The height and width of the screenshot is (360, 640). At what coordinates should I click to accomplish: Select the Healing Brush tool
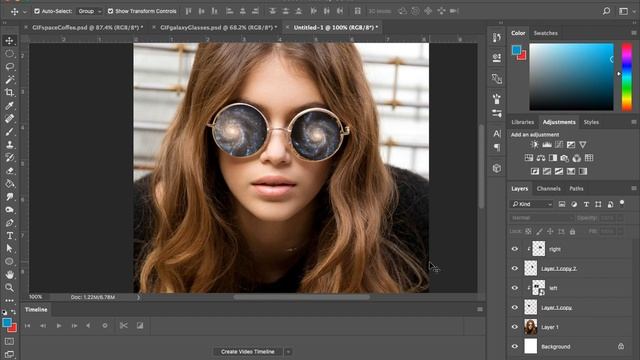tap(9, 119)
